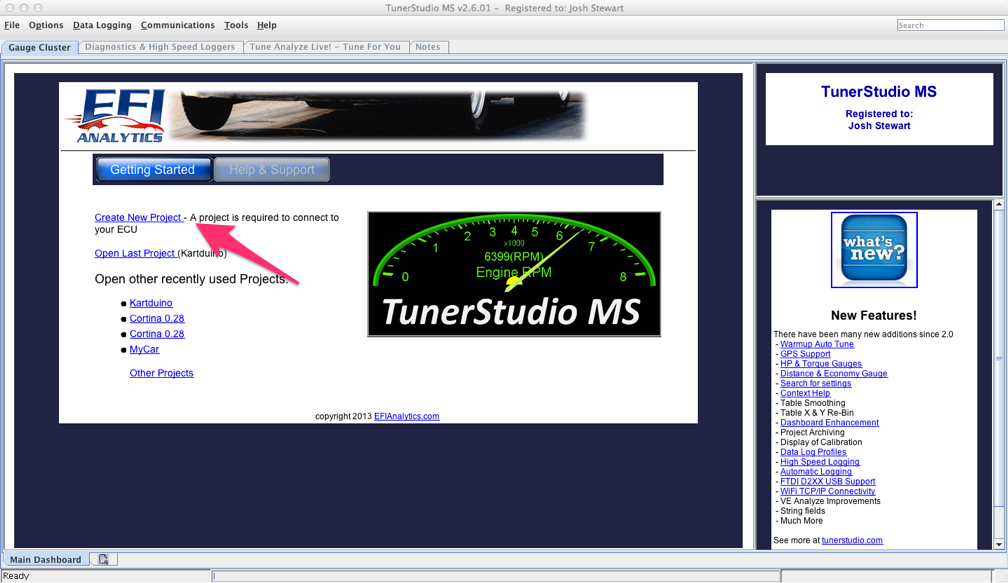The width and height of the screenshot is (1008, 583).
Task: Open the Options menu
Action: tap(46, 25)
